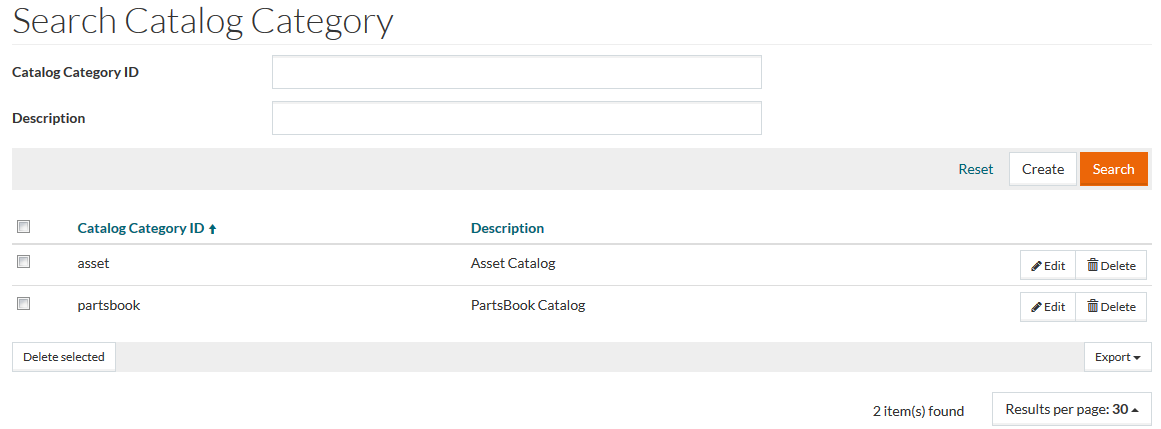Click the PartsBook Catalog description text

527,306
